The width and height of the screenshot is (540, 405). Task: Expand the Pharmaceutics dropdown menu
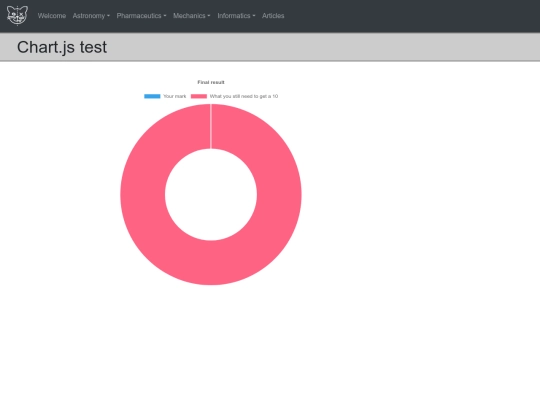[x=141, y=16]
